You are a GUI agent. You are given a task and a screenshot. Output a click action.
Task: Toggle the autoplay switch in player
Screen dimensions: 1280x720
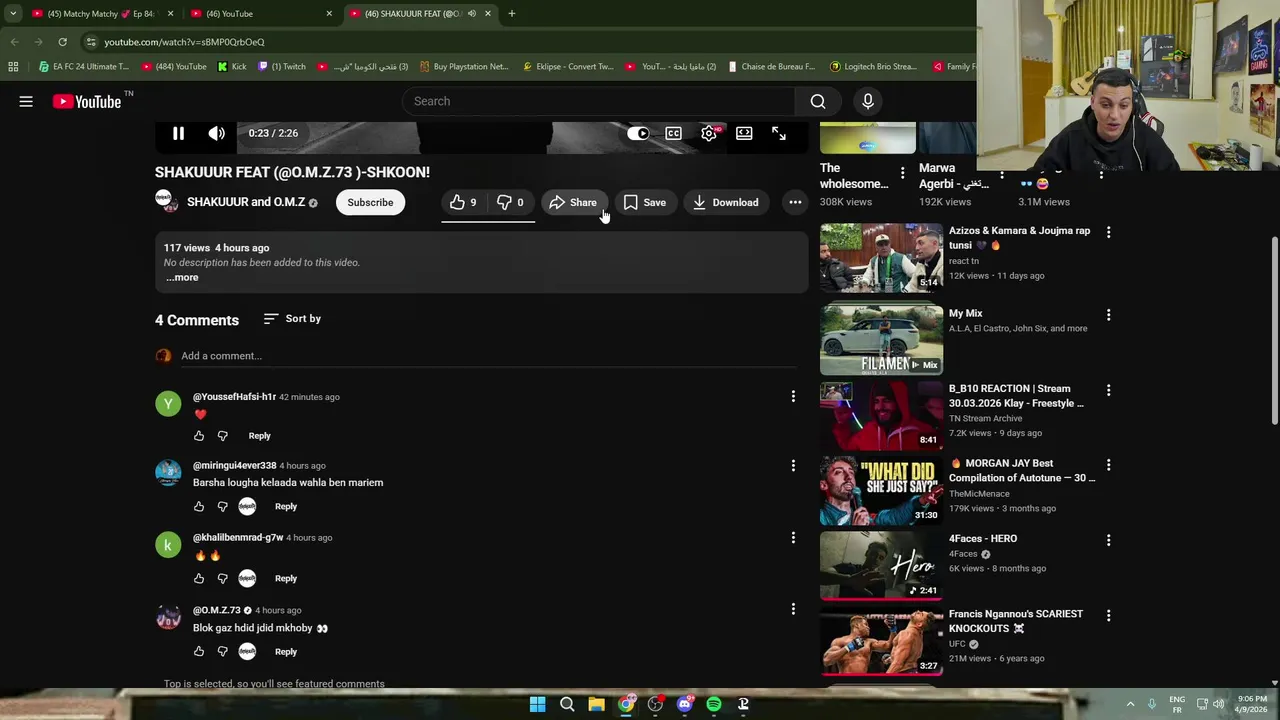click(638, 133)
